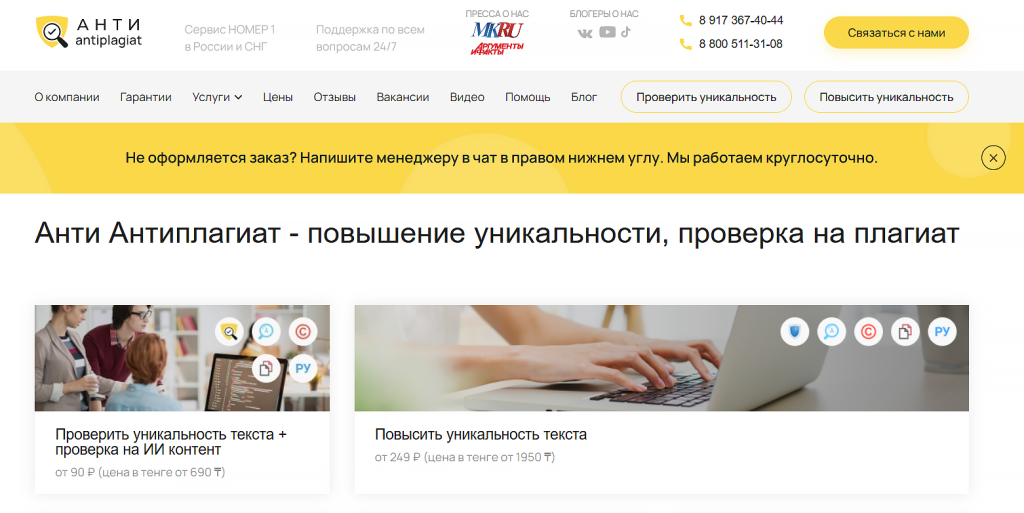Click documents copy icon on Проверить card
Image resolution: width=1024 pixels, height=513 pixels.
point(266,369)
